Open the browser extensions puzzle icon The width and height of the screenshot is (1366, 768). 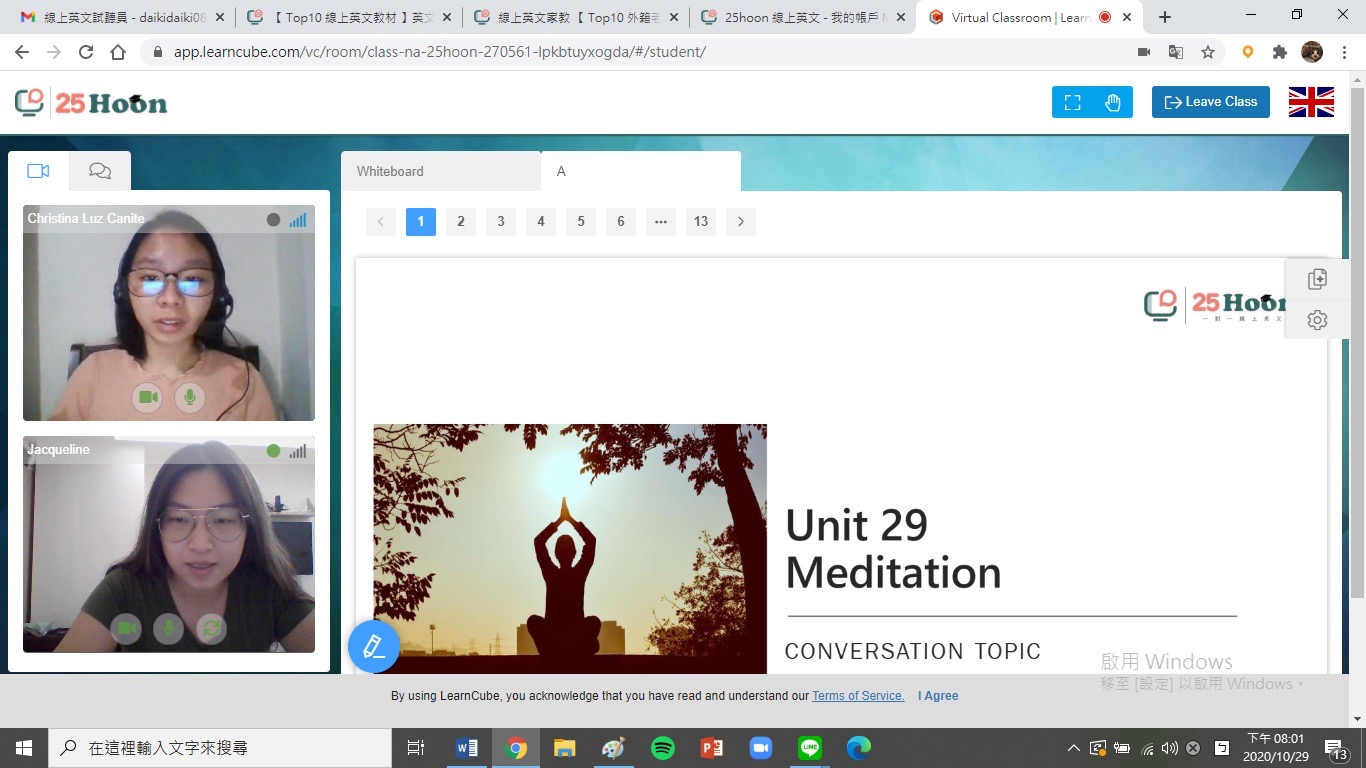pyautogui.click(x=1280, y=52)
